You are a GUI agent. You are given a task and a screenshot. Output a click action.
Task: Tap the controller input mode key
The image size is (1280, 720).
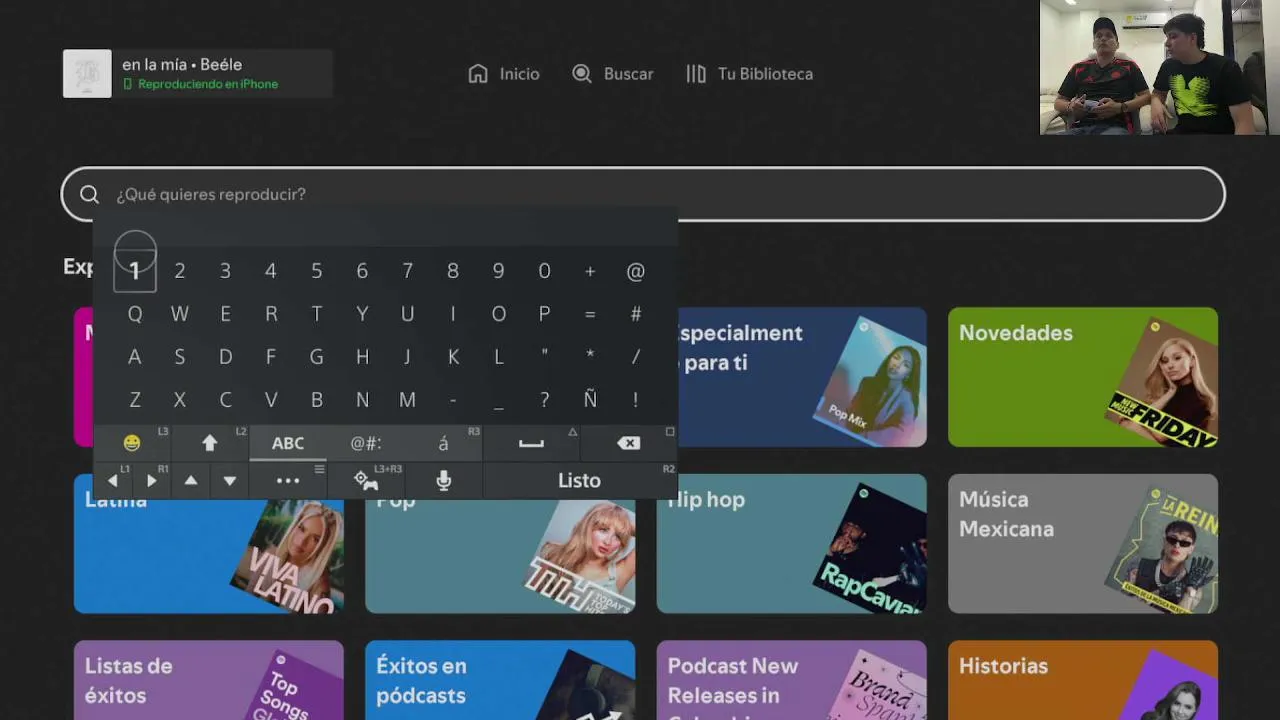pos(366,481)
